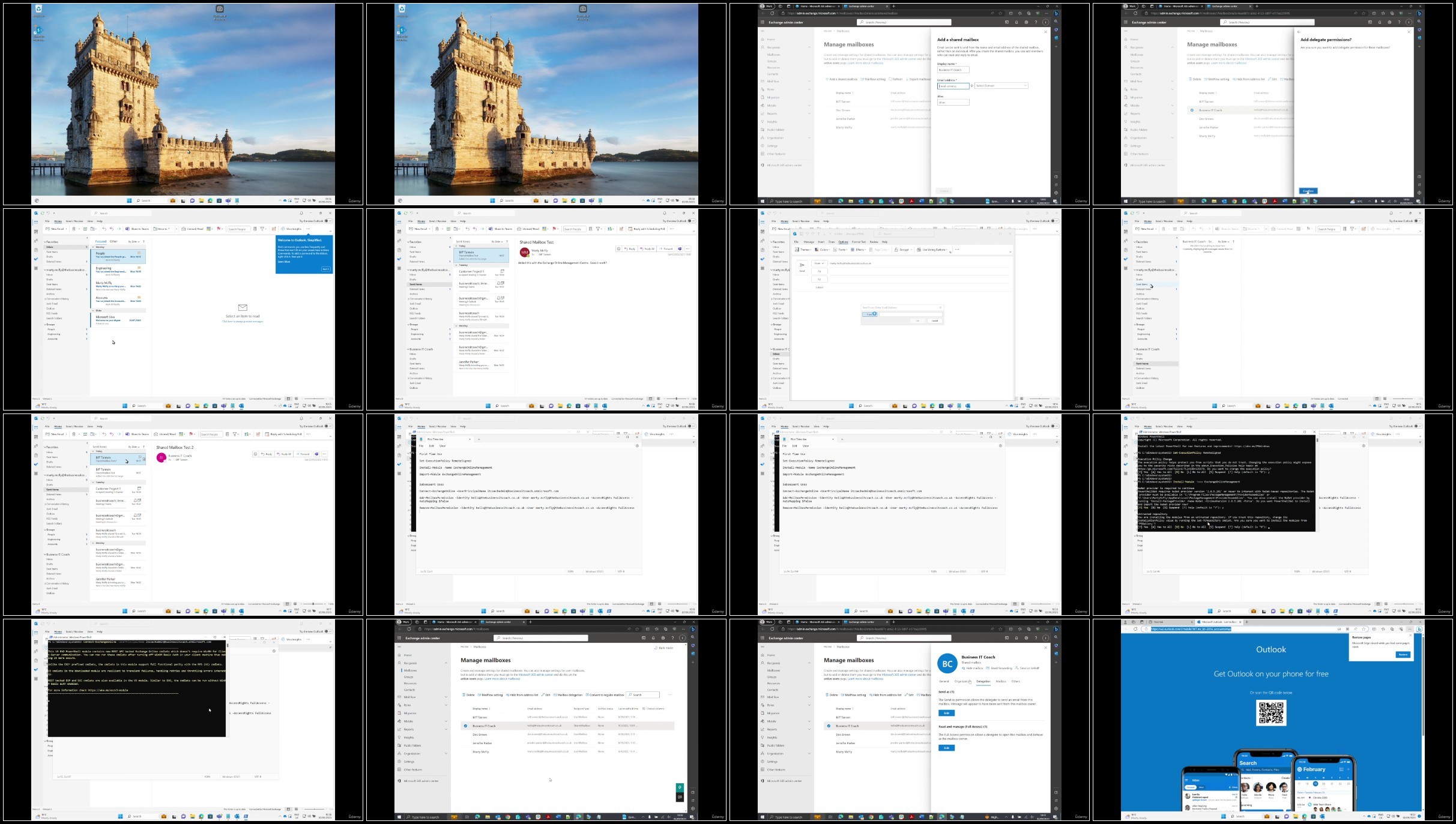1456x824 pixels.
Task: Click Edit under Send as
Action: (x=946, y=713)
